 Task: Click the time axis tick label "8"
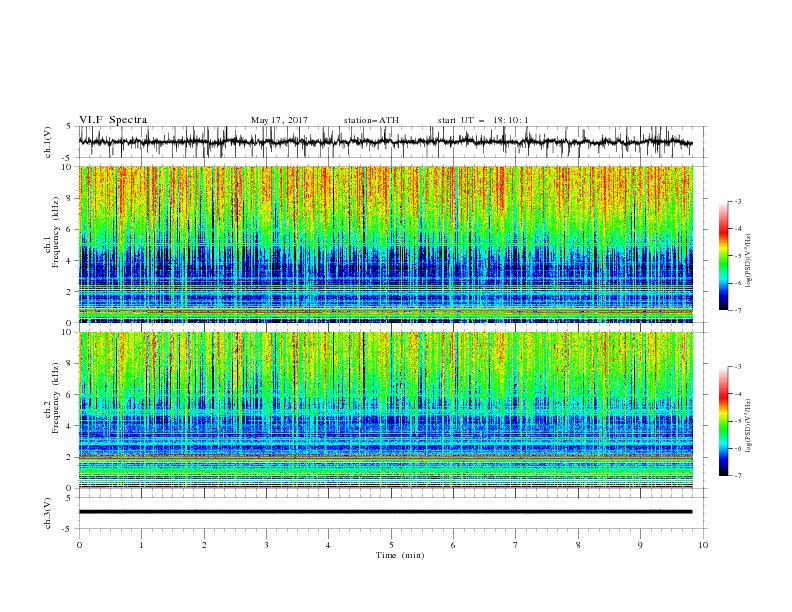(x=578, y=545)
